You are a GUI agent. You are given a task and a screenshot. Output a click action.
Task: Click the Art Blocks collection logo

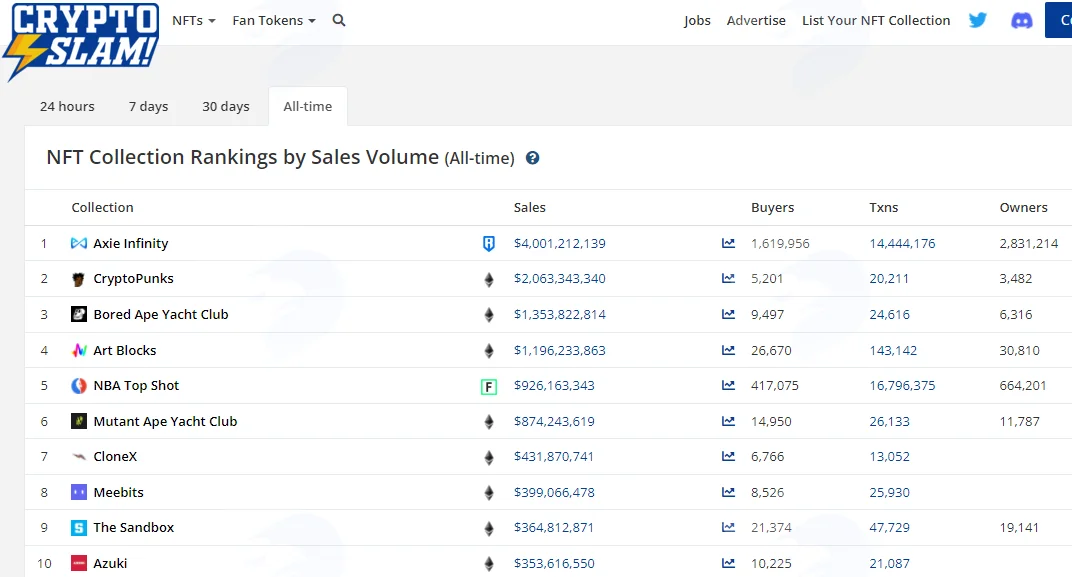[79, 350]
